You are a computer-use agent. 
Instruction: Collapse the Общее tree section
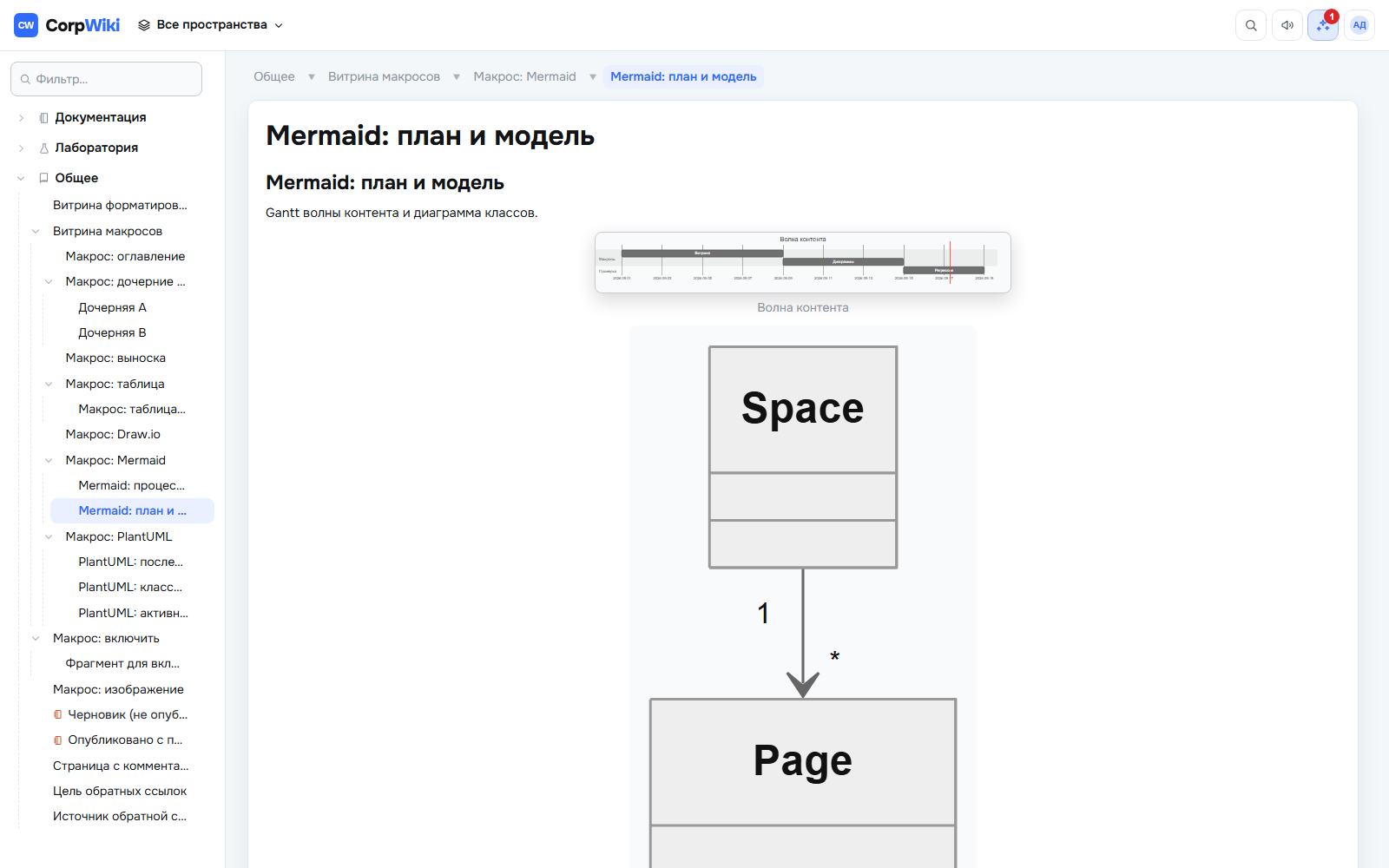pyautogui.click(x=22, y=178)
